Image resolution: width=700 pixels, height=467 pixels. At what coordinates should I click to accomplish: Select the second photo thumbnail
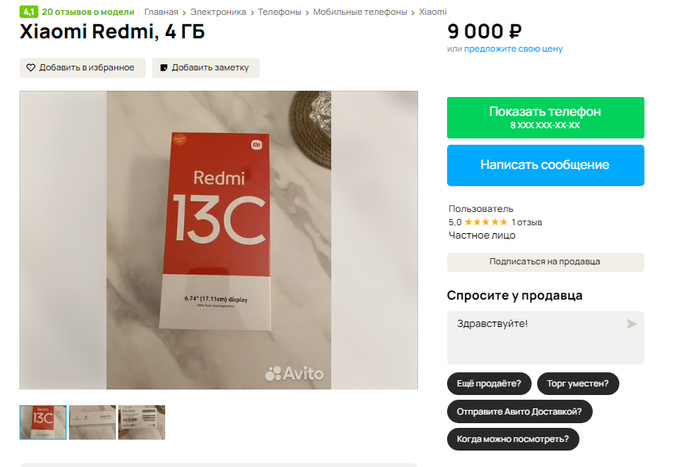(x=92, y=422)
